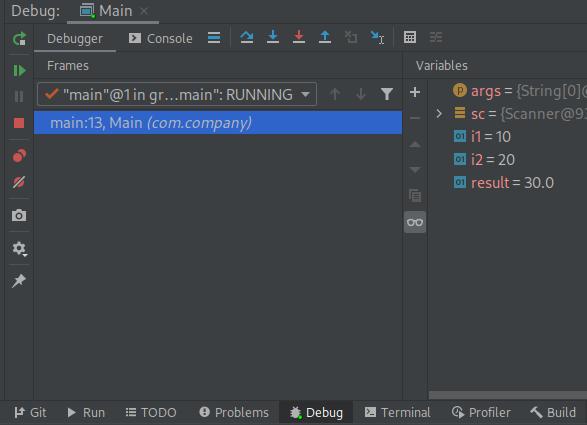The image size is (587, 425).
Task: Click the Rerun Main icon
Action: tap(19, 39)
